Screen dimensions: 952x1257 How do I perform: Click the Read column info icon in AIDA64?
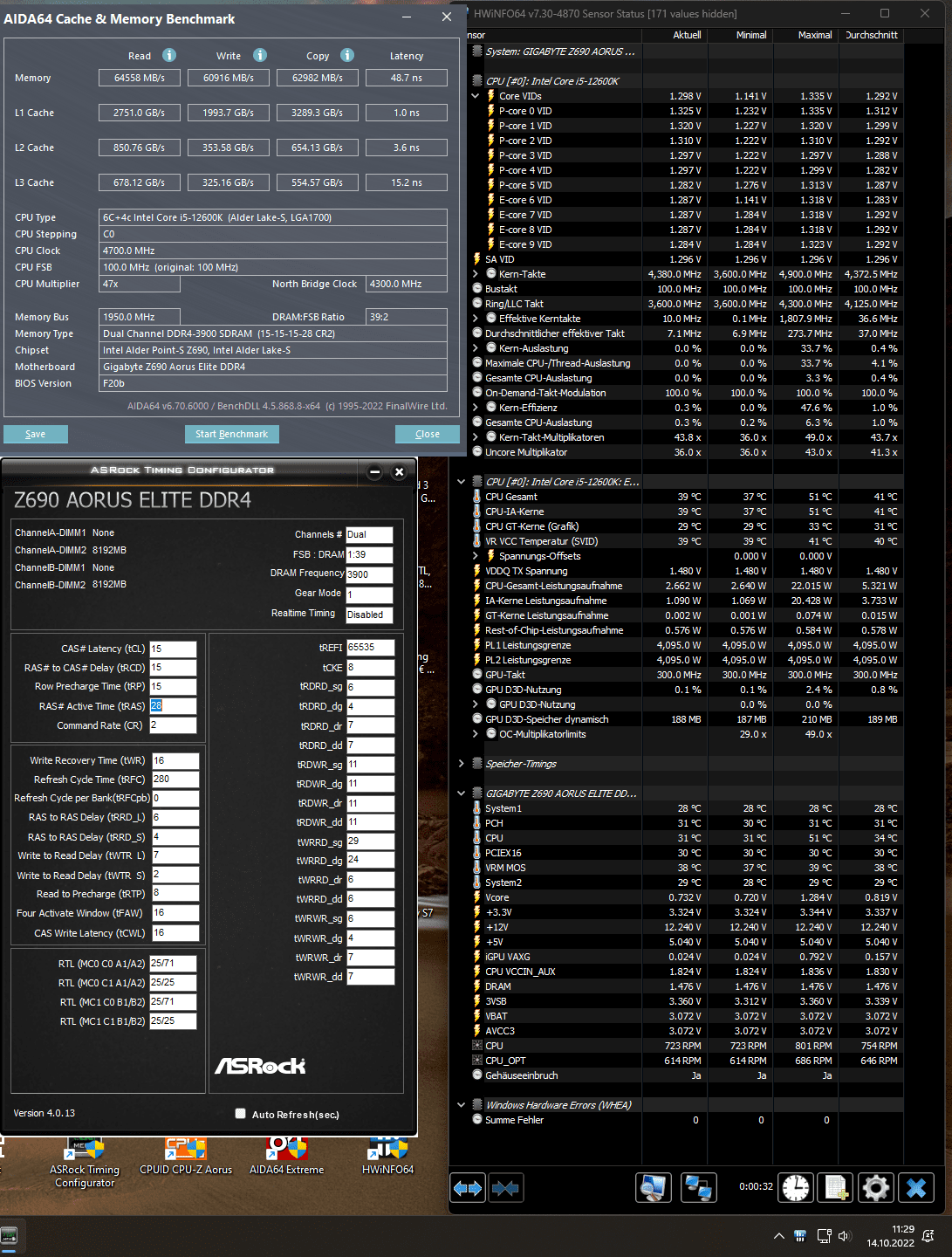[x=169, y=55]
